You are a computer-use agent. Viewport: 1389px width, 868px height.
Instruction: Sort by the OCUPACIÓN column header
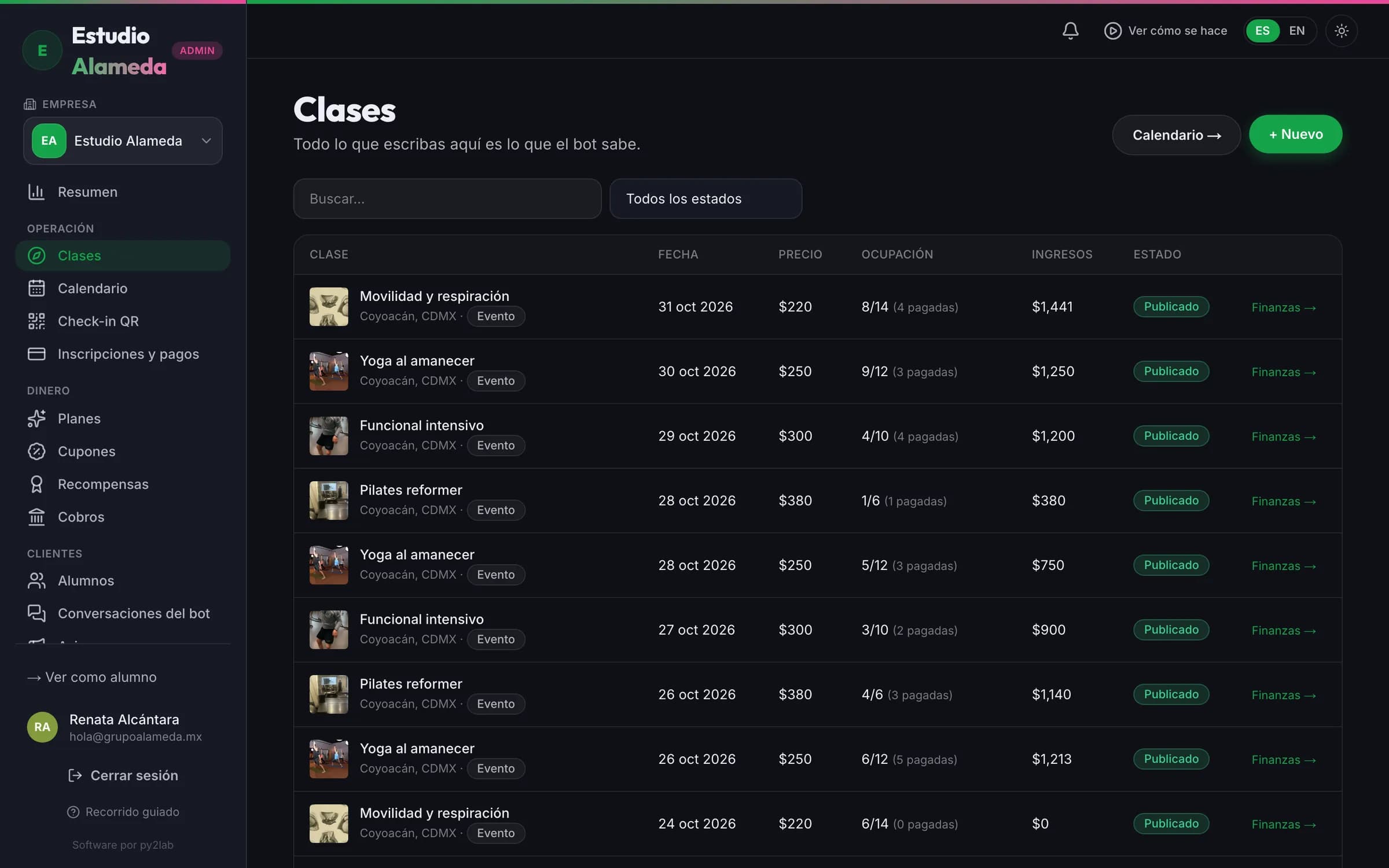pyautogui.click(x=897, y=255)
